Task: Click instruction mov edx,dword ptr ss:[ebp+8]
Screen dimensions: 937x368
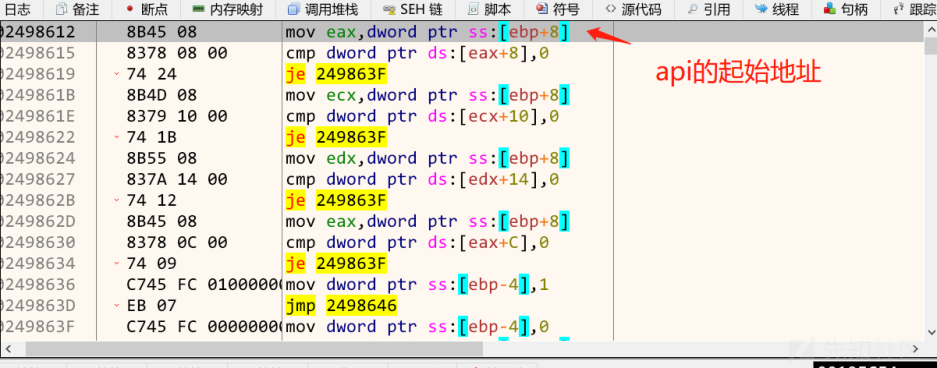Action: (x=427, y=158)
